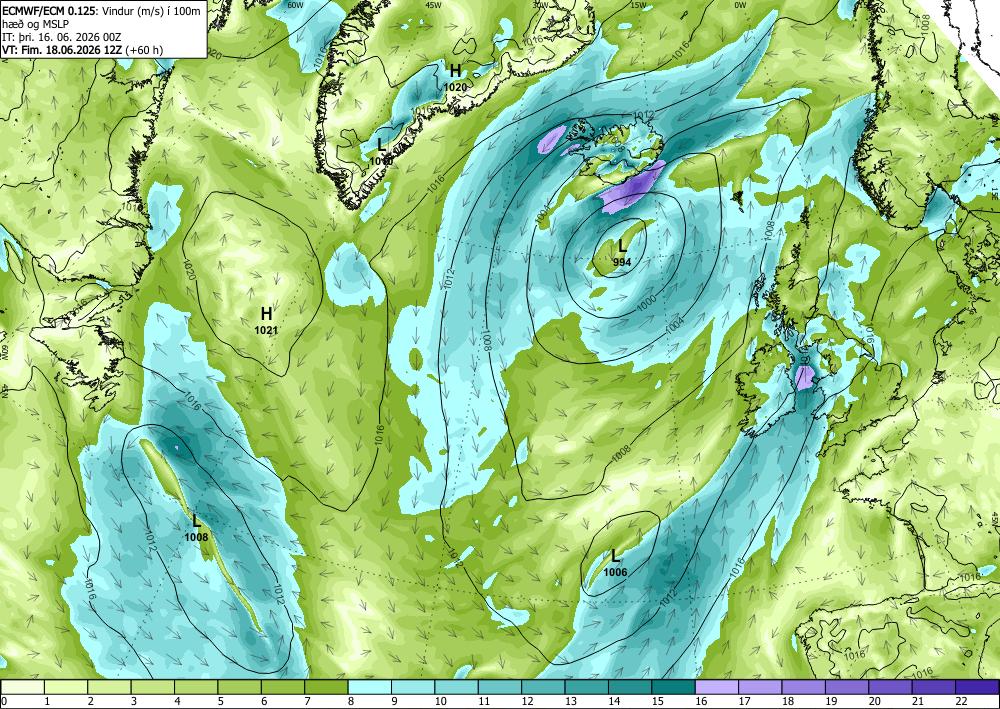Click the 12 m/s teal legend swatch
This screenshot has height=709, width=1000.
click(543, 687)
